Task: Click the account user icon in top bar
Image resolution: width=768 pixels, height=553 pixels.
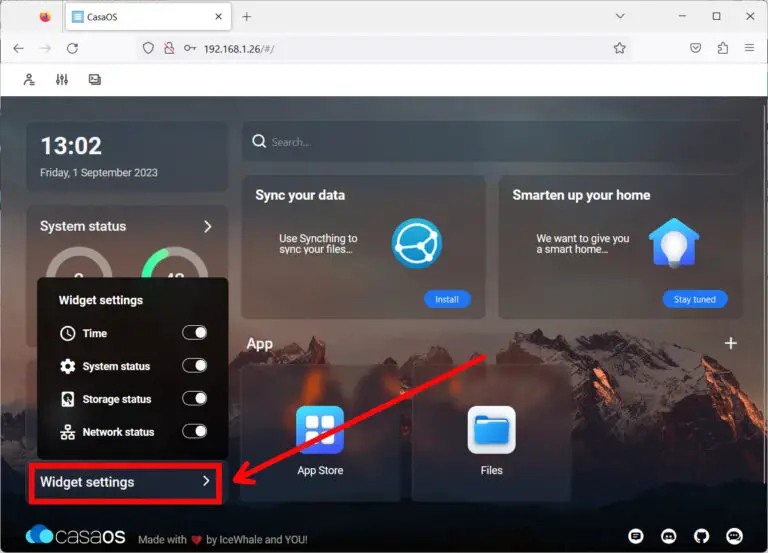Action: point(30,80)
